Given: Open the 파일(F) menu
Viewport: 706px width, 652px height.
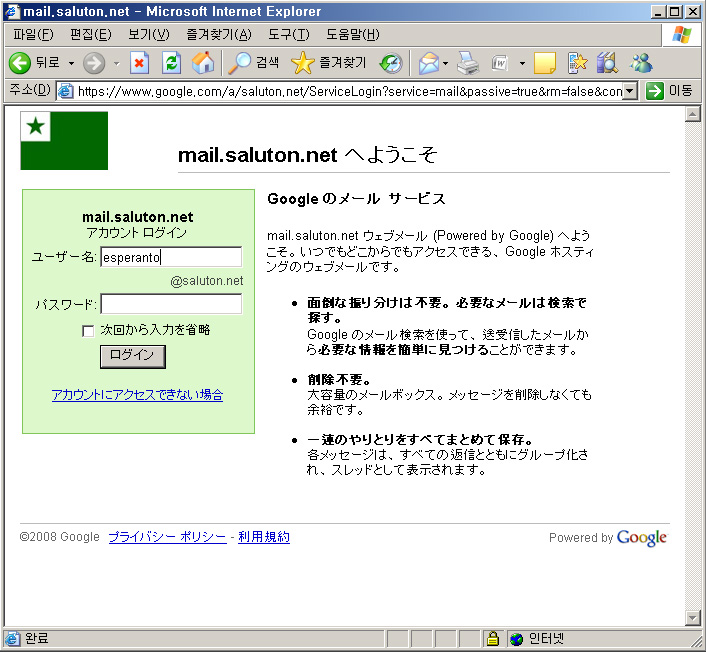Looking at the screenshot, I should pyautogui.click(x=33, y=35).
